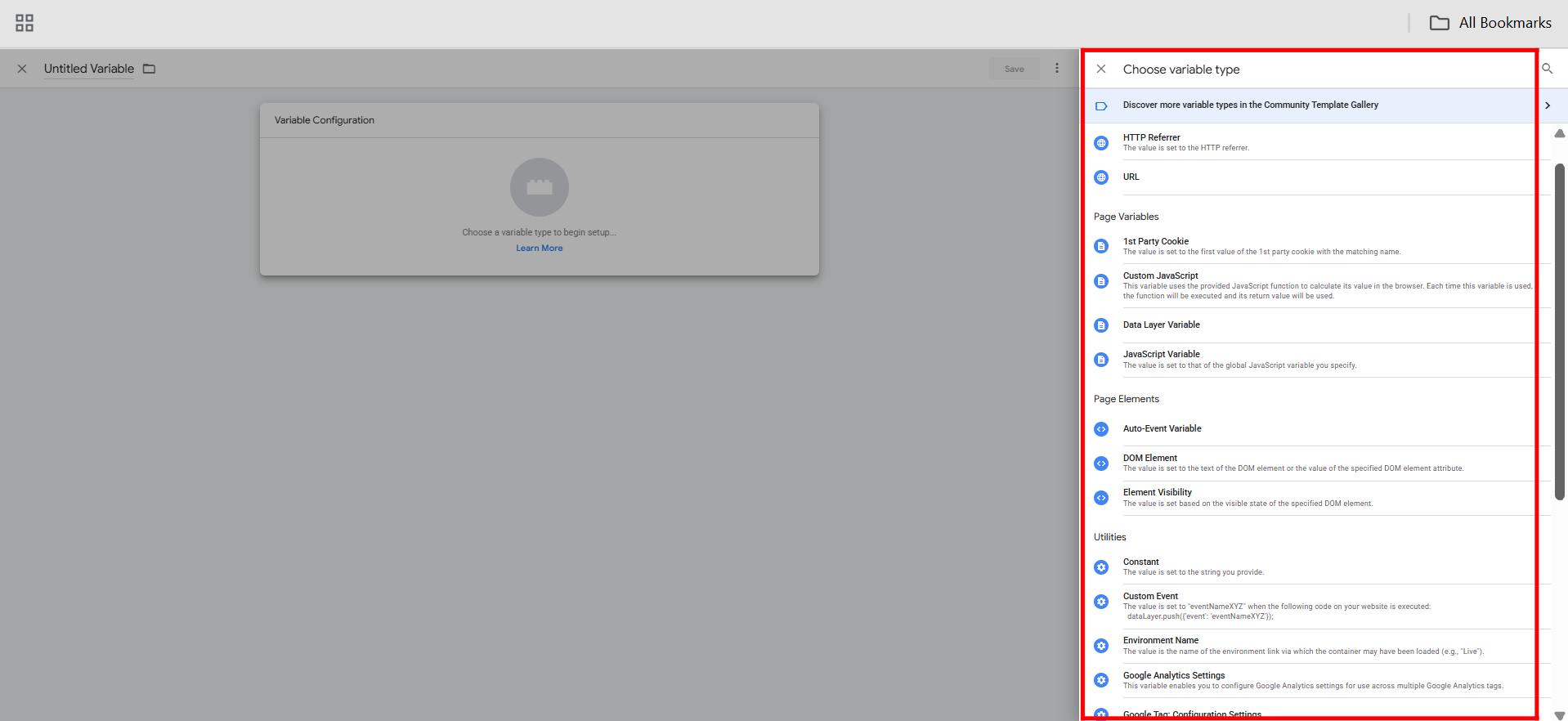Click the scrollbar down arrow
The height and width of the screenshot is (721, 1568).
[1560, 715]
